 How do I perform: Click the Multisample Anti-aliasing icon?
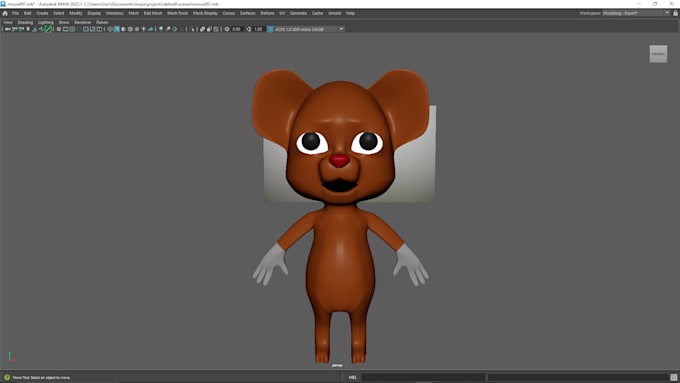click(175, 29)
